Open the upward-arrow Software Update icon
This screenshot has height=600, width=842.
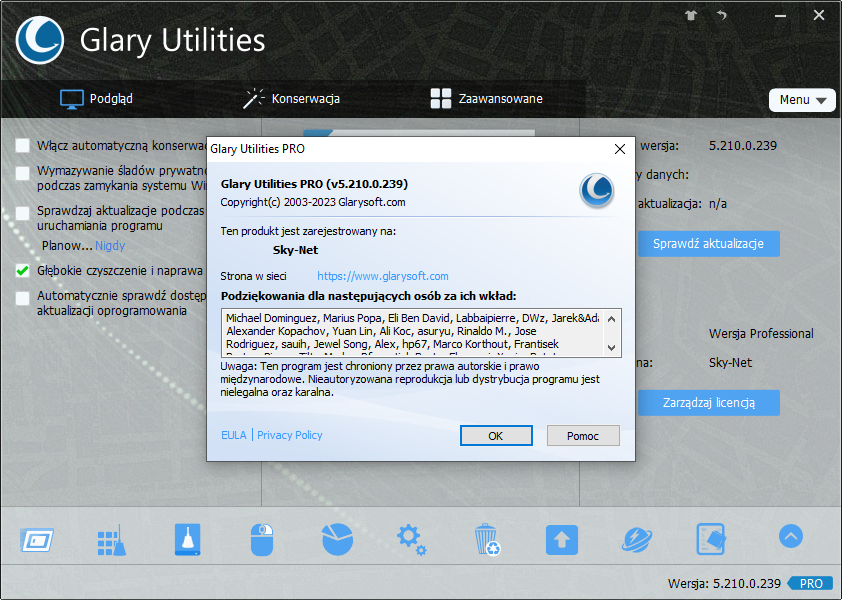click(562, 539)
